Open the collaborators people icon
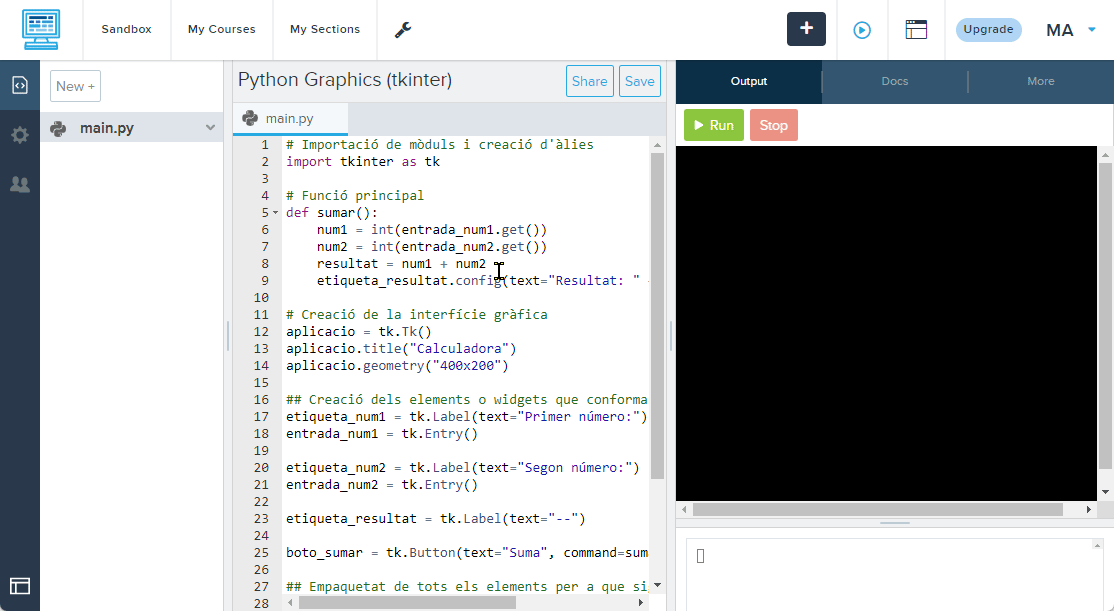Image resolution: width=1114 pixels, height=611 pixels. (20, 184)
